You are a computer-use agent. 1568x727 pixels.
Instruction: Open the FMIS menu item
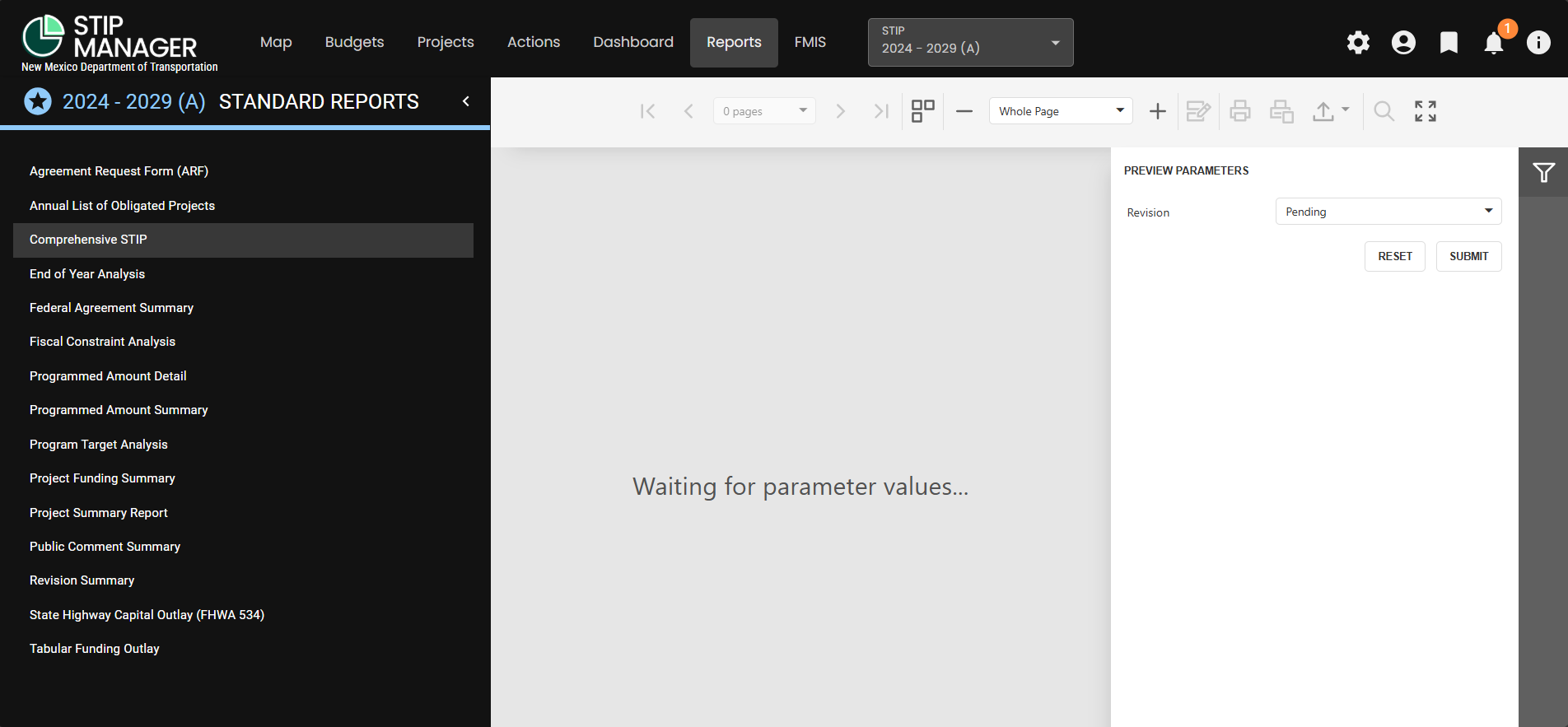point(810,42)
